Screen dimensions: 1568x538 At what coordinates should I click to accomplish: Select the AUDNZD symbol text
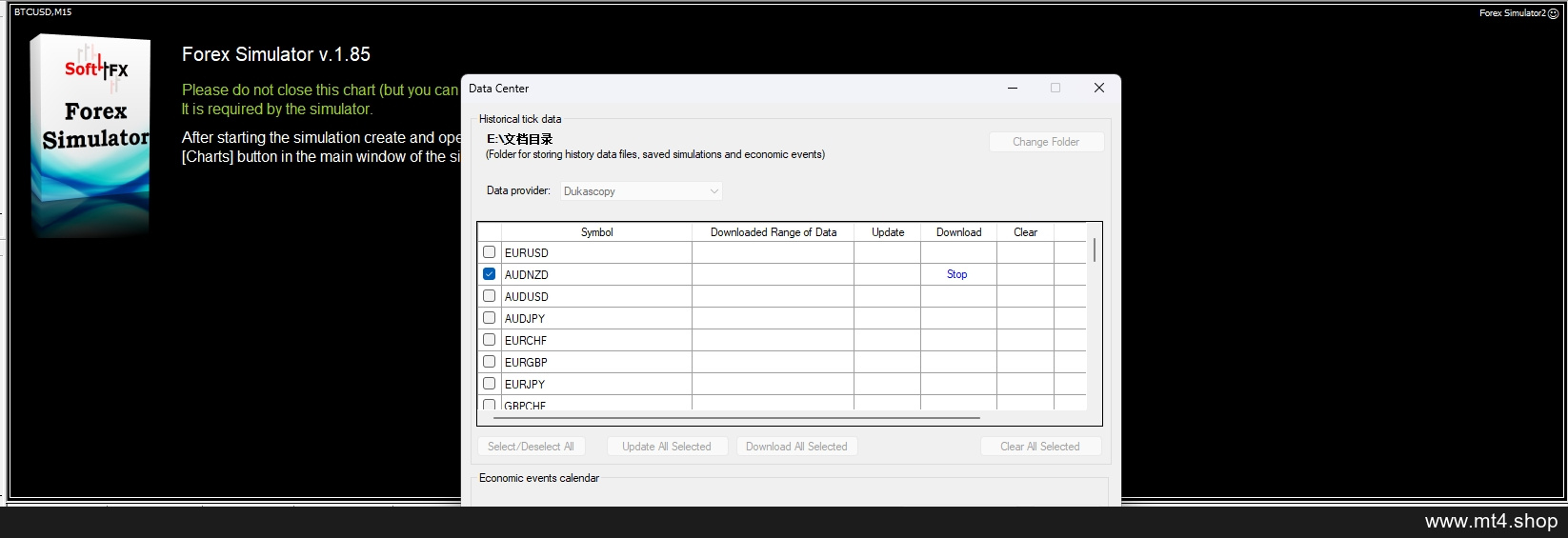[527, 275]
